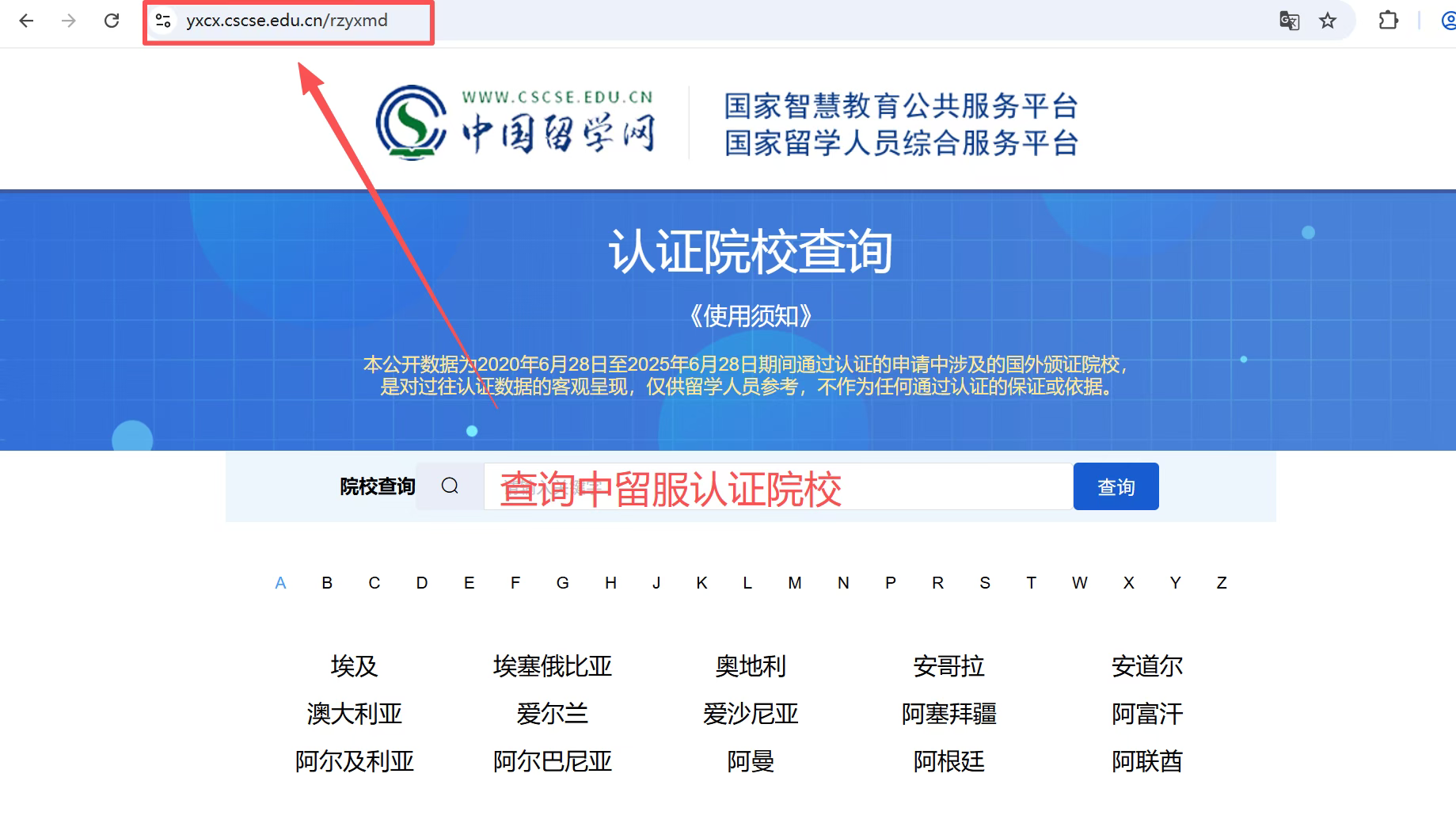Click the magnifier icon beside search field
This screenshot has width=1456, height=827.
[x=450, y=486]
